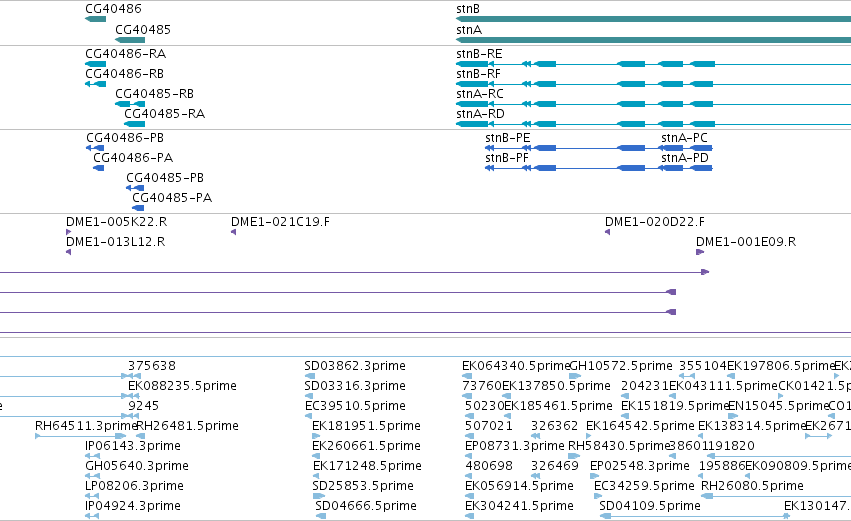Click EST label SD04109.5prime
The height and width of the screenshot is (521, 851).
650,506
